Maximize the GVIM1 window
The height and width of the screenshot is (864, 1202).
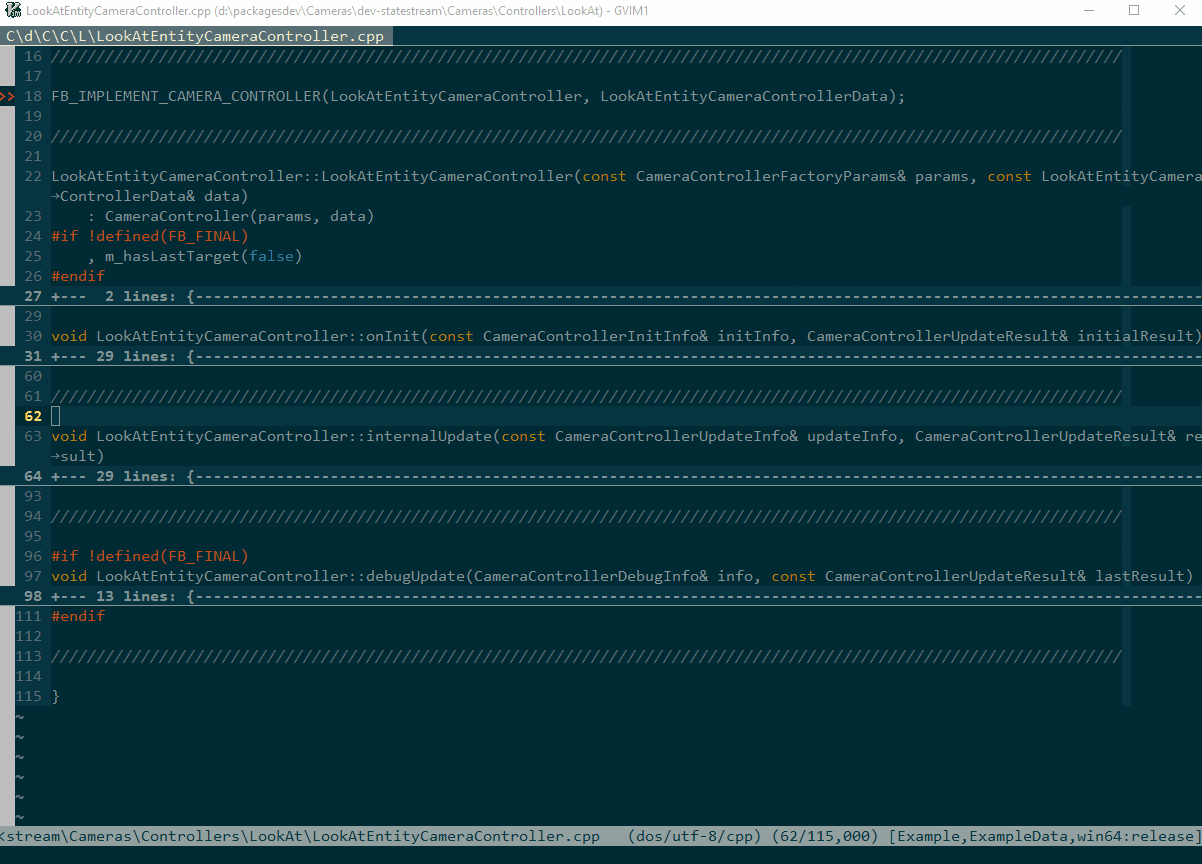[1133, 11]
